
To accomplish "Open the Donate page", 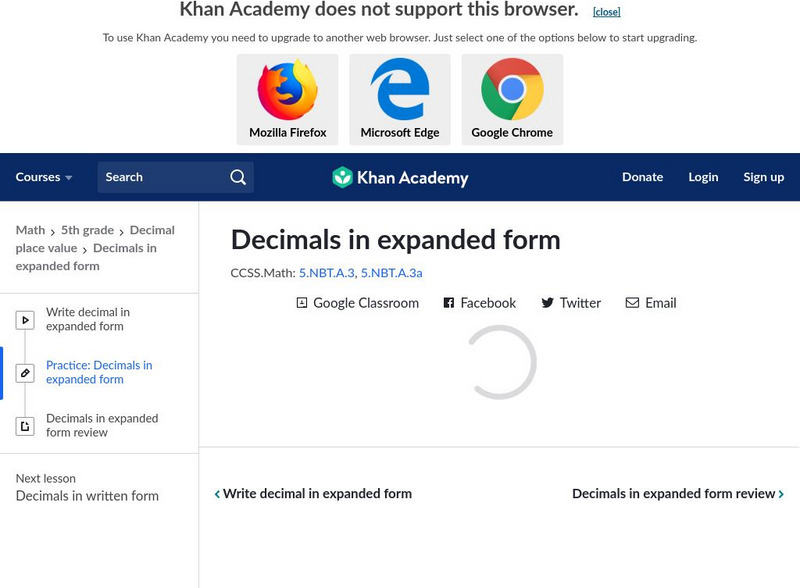I will 642,177.
